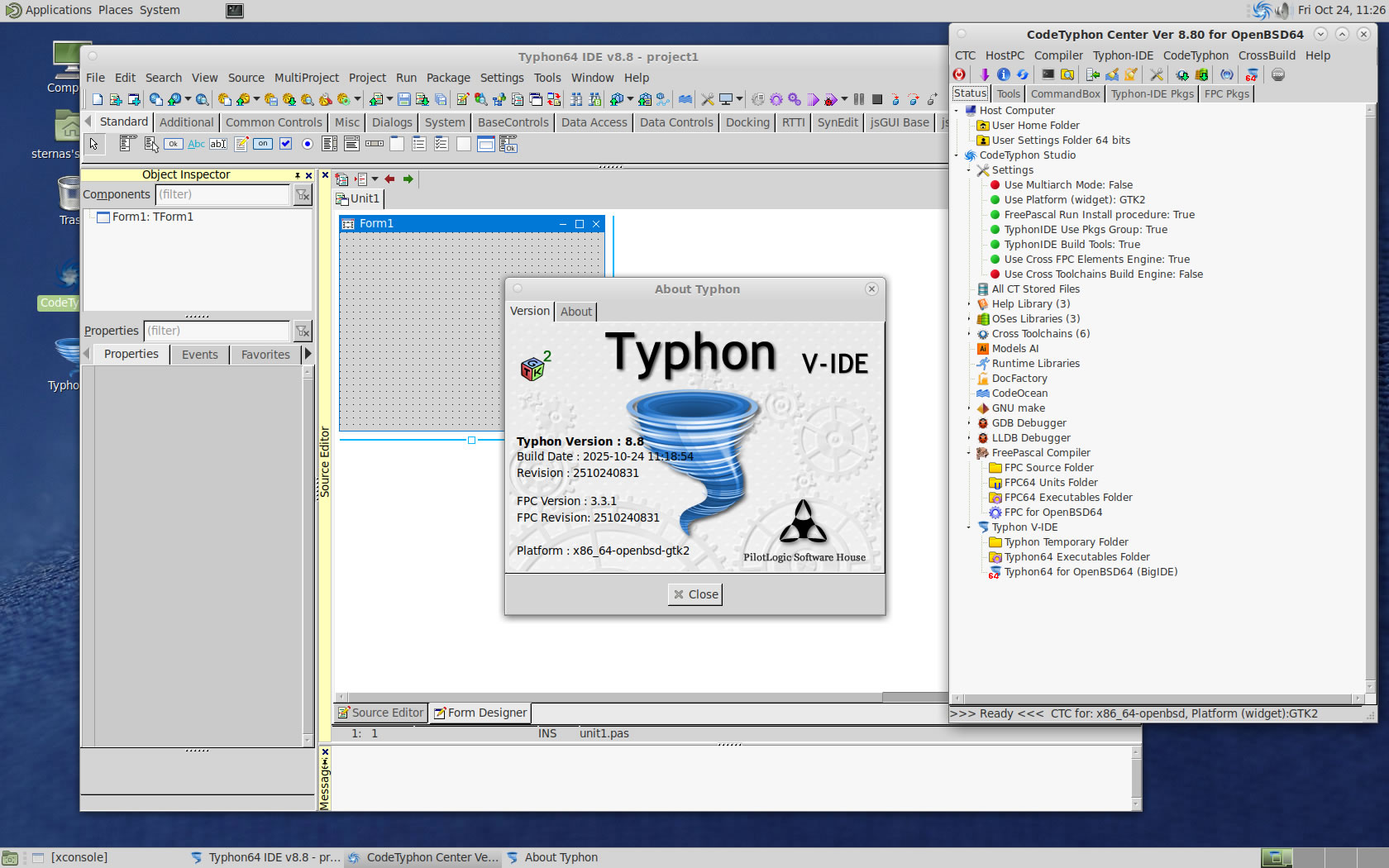Viewport: 1389px width, 868px height.
Task: Expand the Help Library (3) tree node
Action: tap(969, 304)
